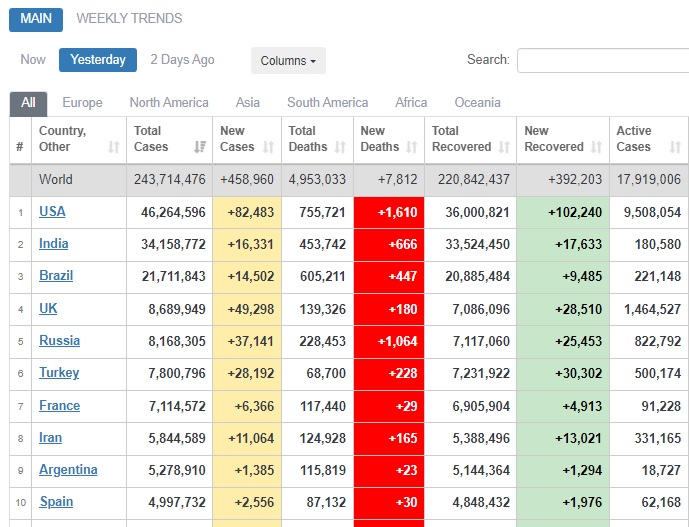Select the MAIN tab
This screenshot has width=689, height=527.
coord(36,18)
